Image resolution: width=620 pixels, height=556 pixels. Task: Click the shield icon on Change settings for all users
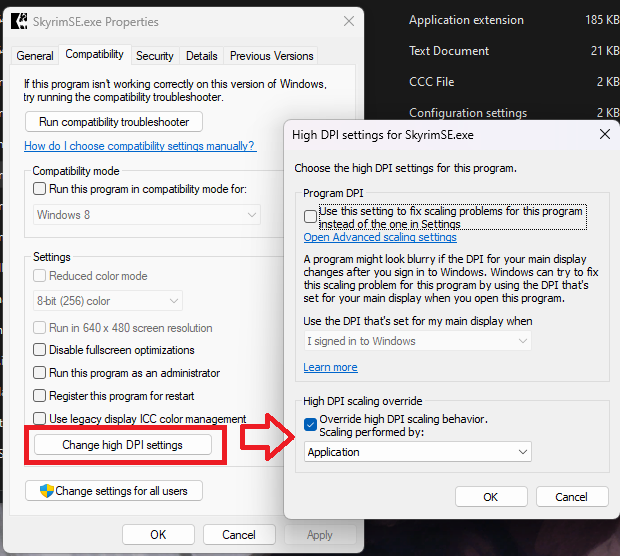(47, 491)
